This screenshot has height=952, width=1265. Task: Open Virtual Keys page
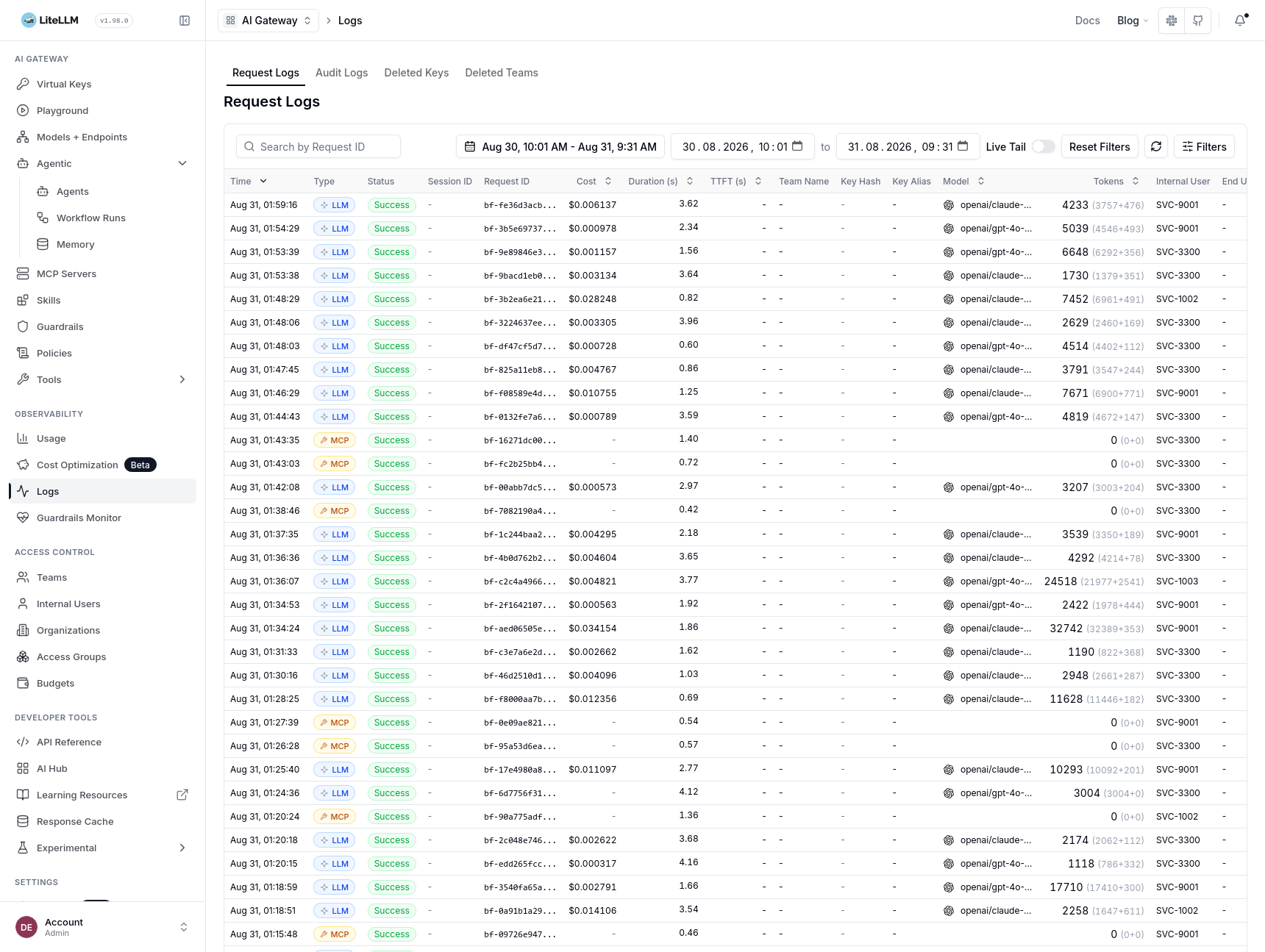pyautogui.click(x=102, y=84)
